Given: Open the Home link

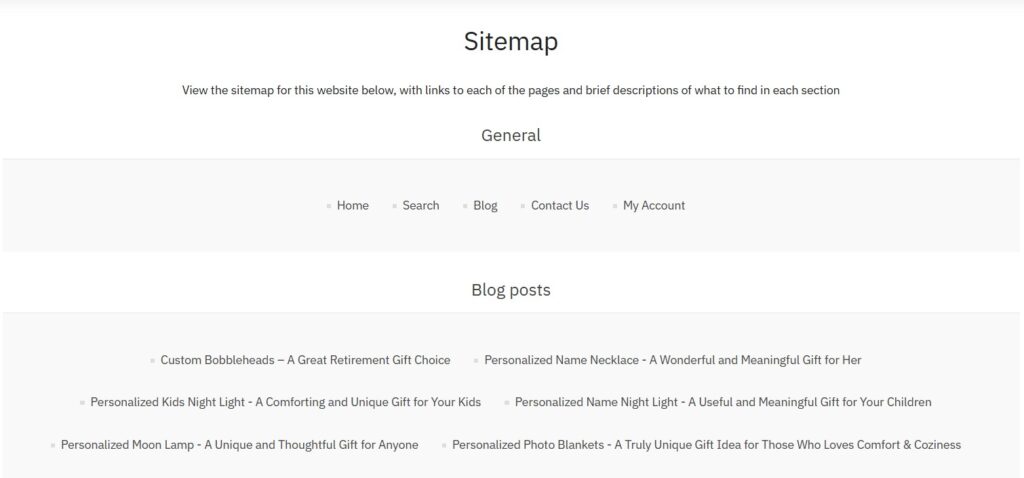Looking at the screenshot, I should point(352,206).
